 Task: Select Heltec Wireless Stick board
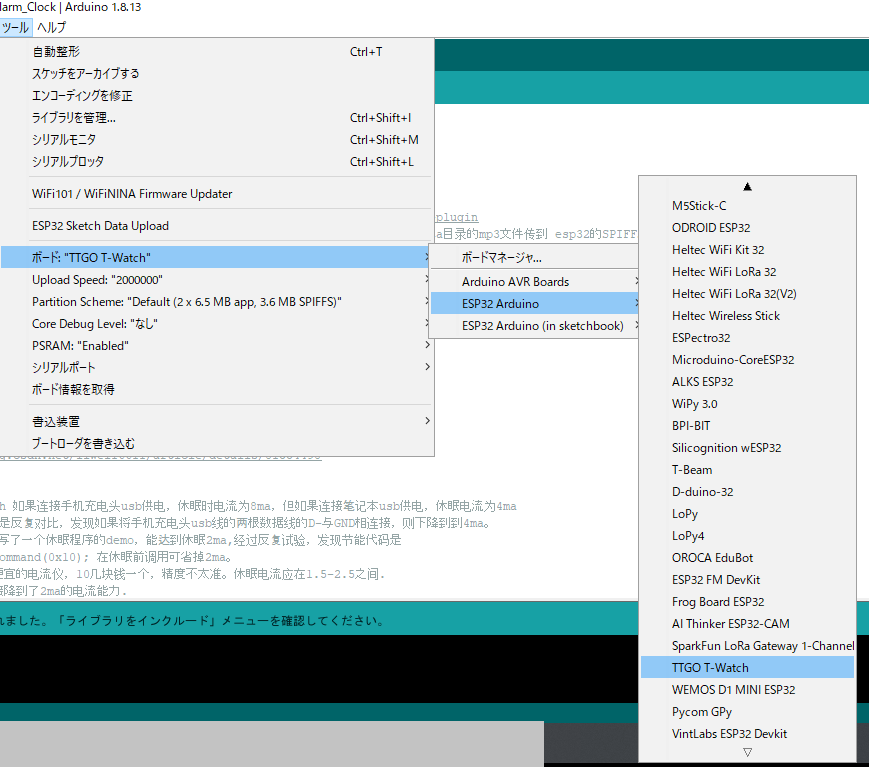(x=747, y=316)
